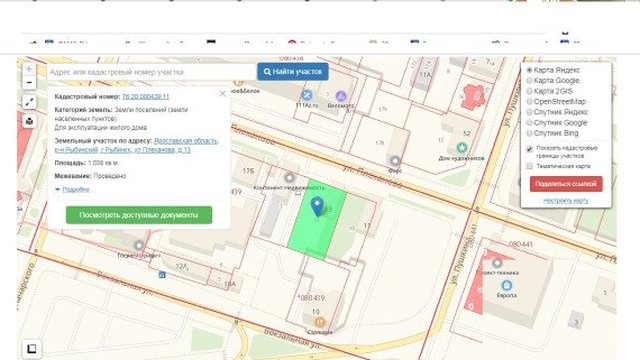Click the Форс place marker
Screen dimensions: 640x360
click(x=395, y=160)
